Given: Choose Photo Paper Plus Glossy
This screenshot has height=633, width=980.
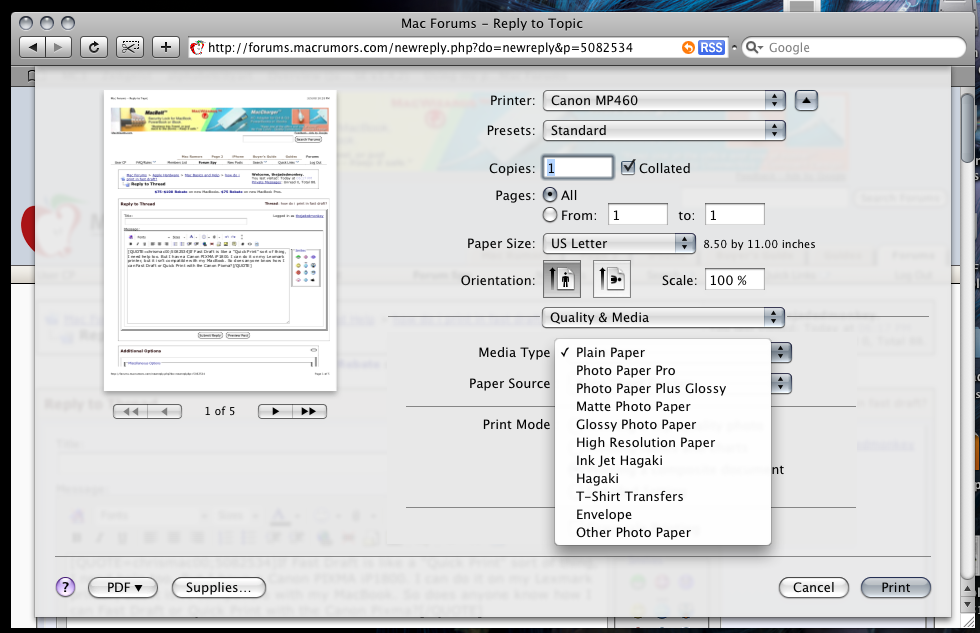Looking at the screenshot, I should (662, 389).
